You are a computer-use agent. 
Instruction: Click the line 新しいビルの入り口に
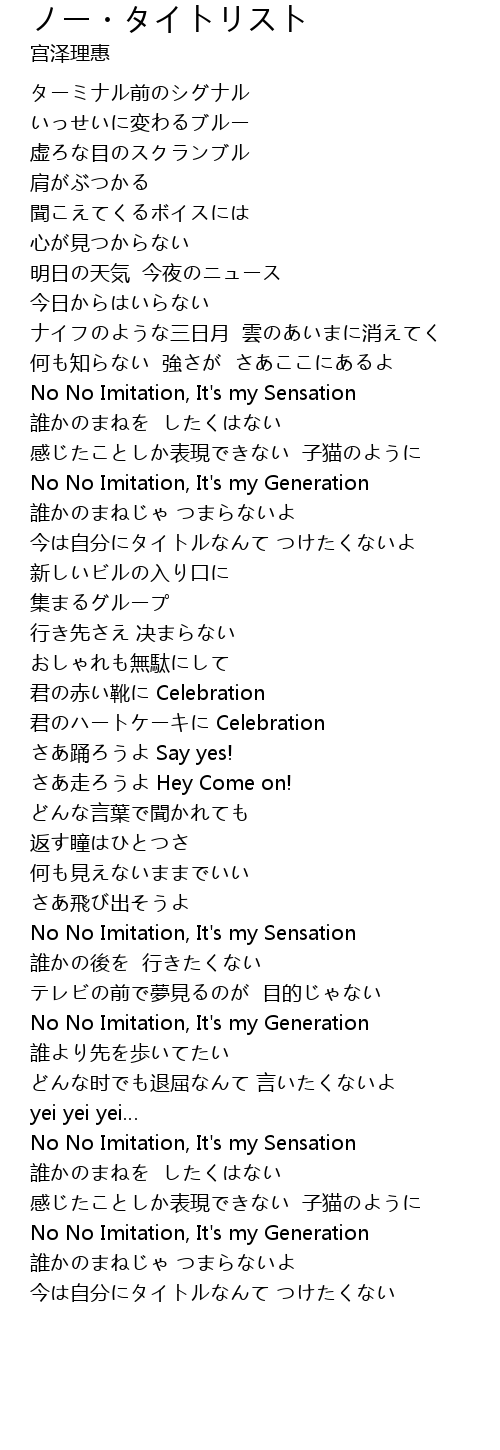(130, 573)
